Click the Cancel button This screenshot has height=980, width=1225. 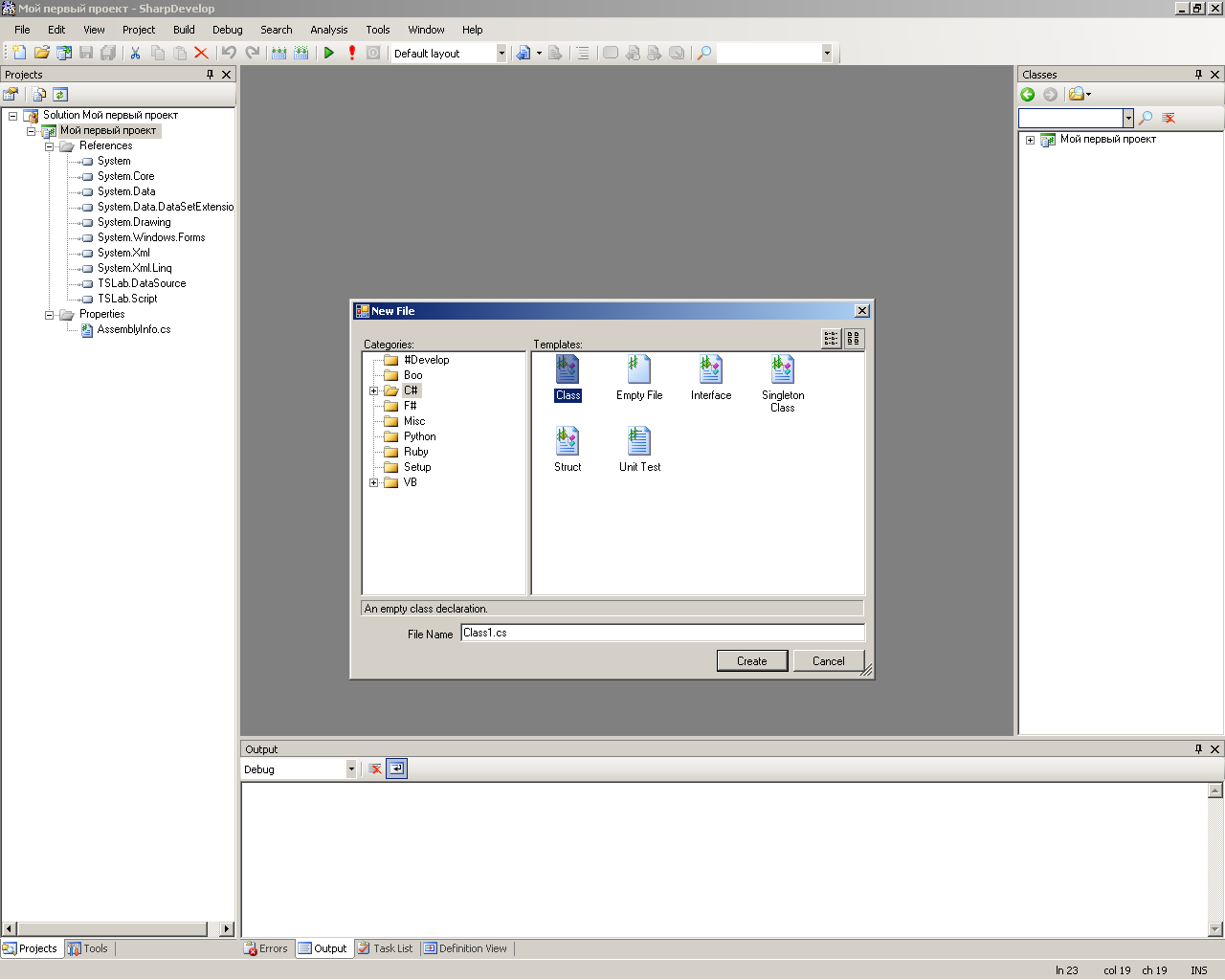[x=828, y=661]
